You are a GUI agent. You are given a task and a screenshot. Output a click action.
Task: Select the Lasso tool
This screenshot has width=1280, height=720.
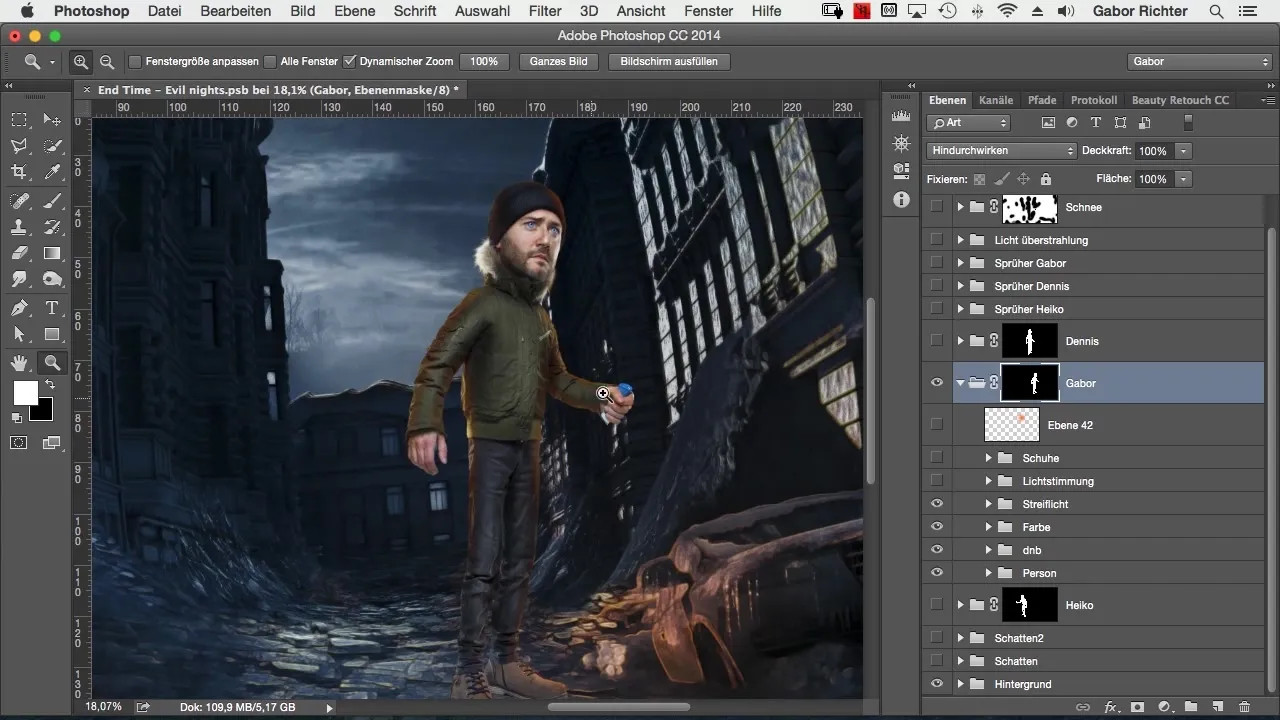pyautogui.click(x=19, y=146)
